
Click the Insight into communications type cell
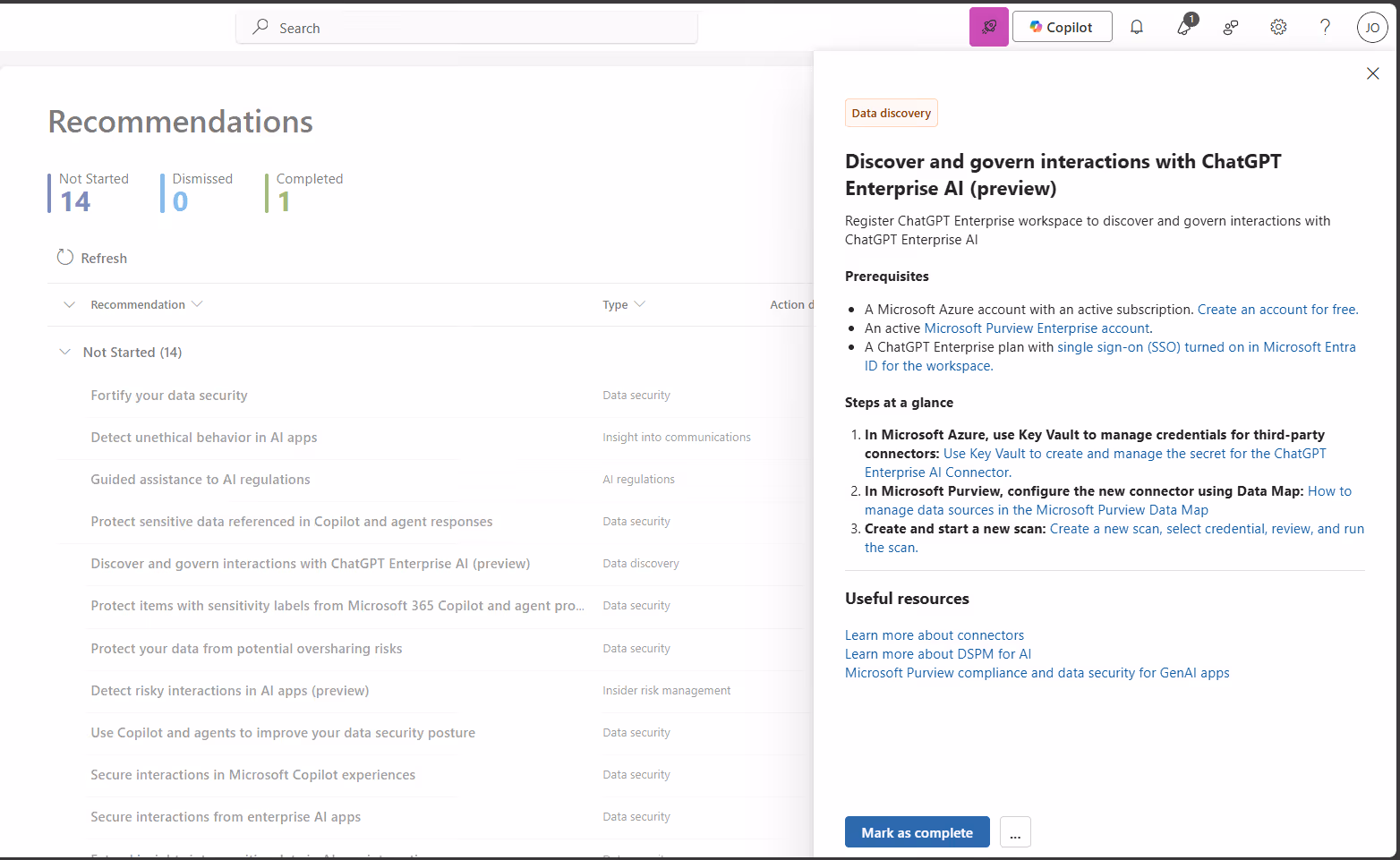click(x=677, y=438)
